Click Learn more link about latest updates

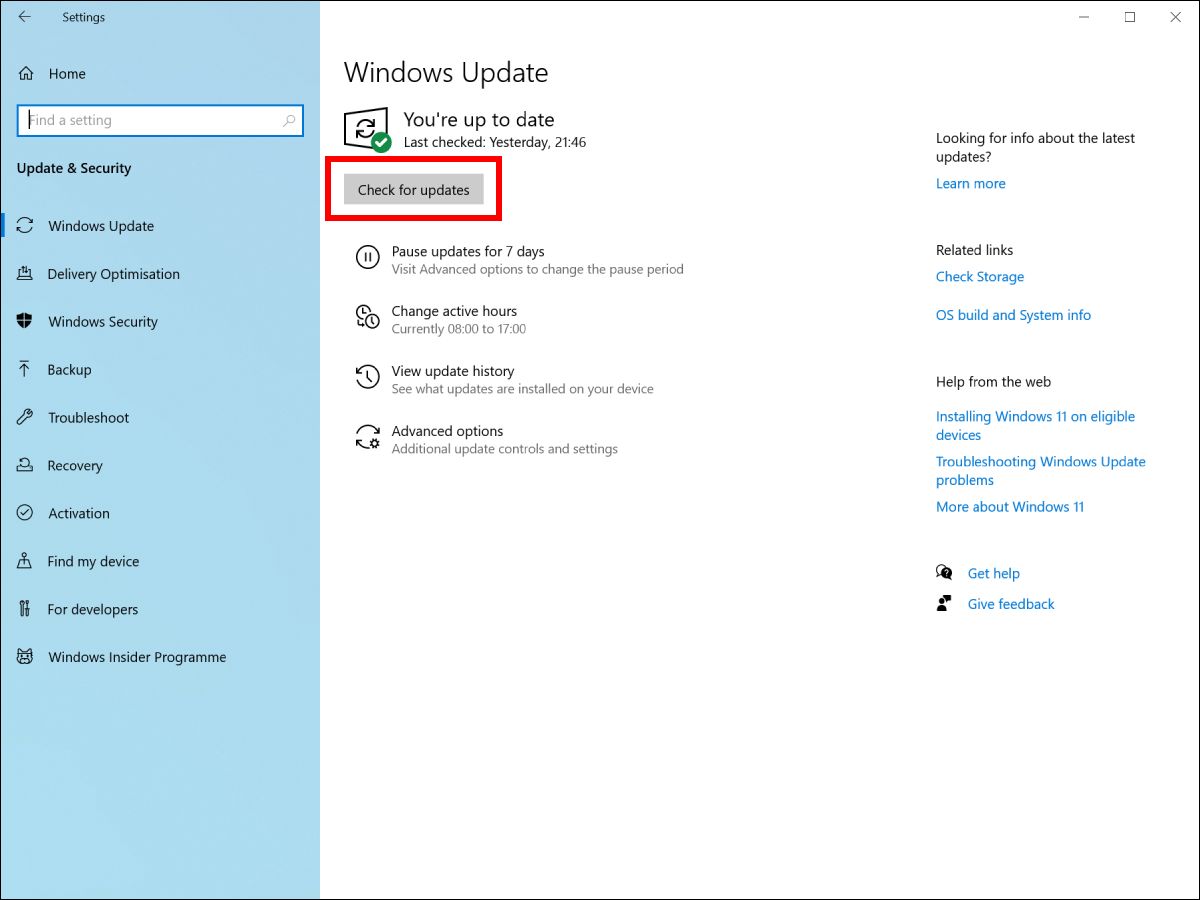[971, 183]
